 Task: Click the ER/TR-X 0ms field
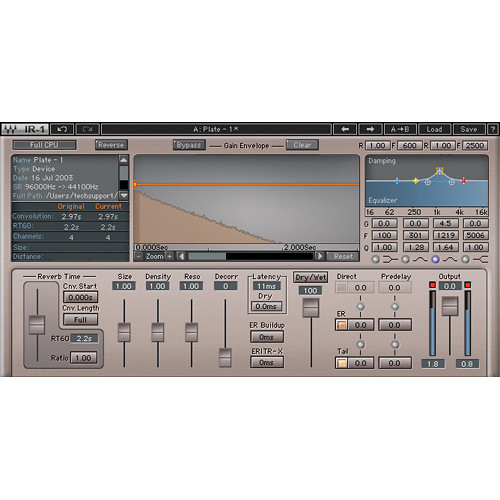(x=267, y=362)
